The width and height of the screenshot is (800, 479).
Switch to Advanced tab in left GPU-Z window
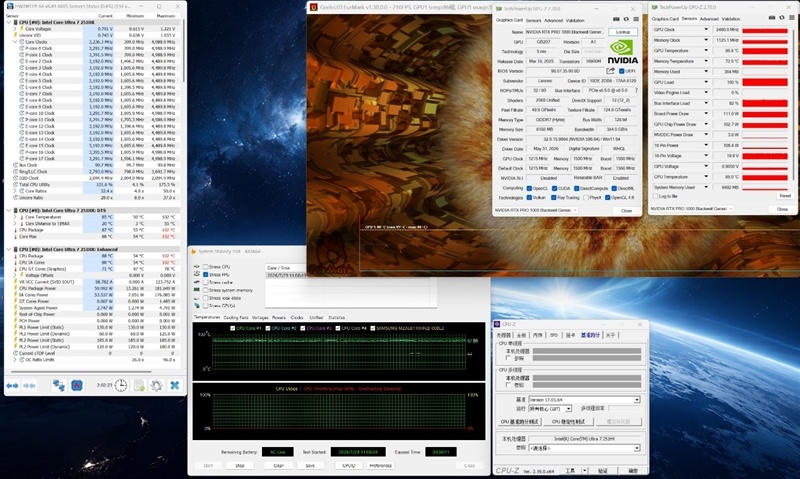[554, 20]
